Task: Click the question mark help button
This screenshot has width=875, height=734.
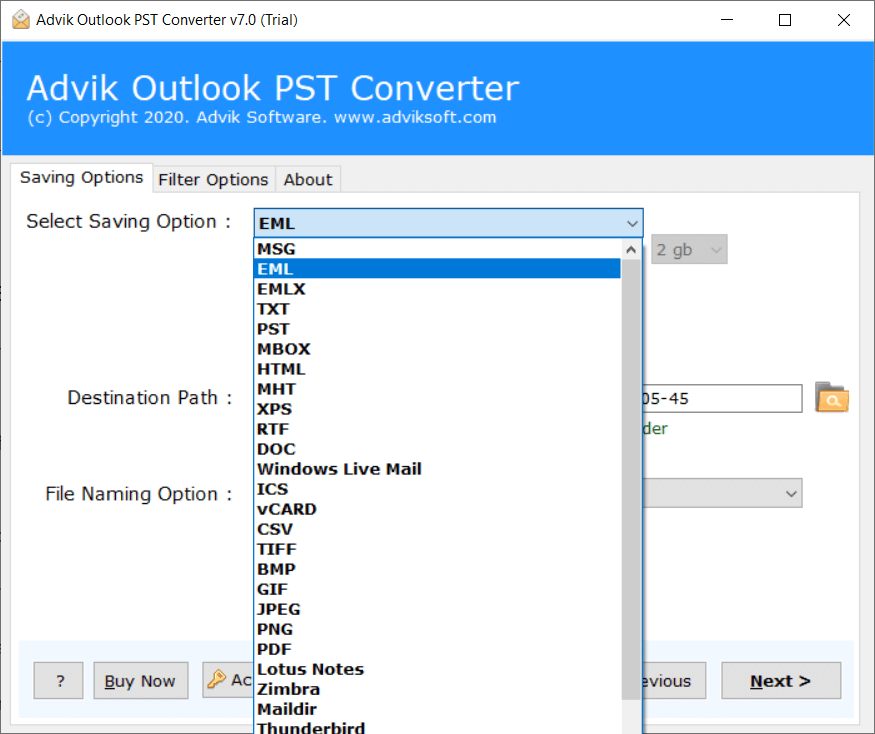Action: coord(59,680)
